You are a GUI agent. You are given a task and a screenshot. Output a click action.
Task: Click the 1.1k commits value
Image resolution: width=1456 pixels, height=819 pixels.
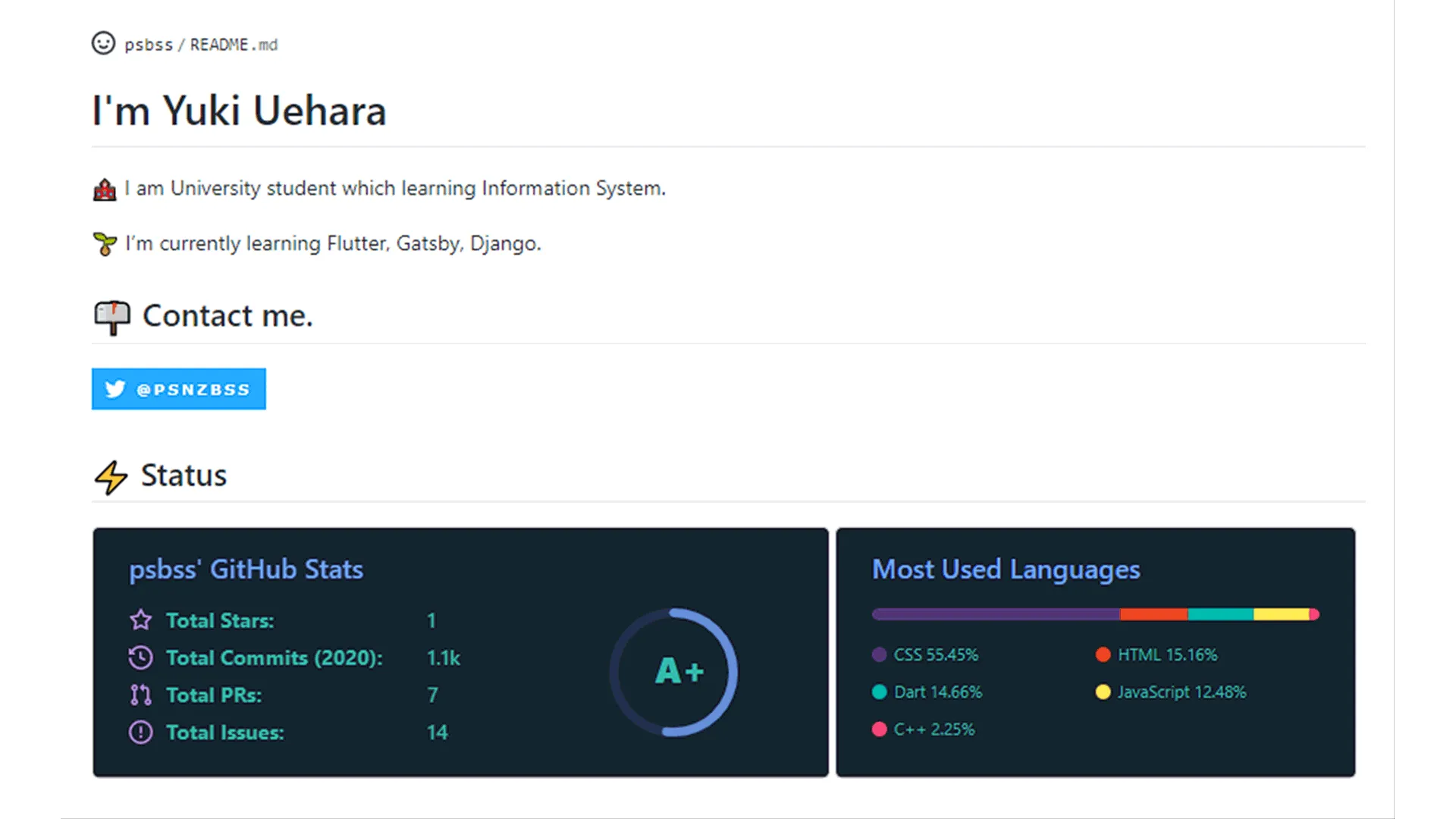tap(444, 657)
